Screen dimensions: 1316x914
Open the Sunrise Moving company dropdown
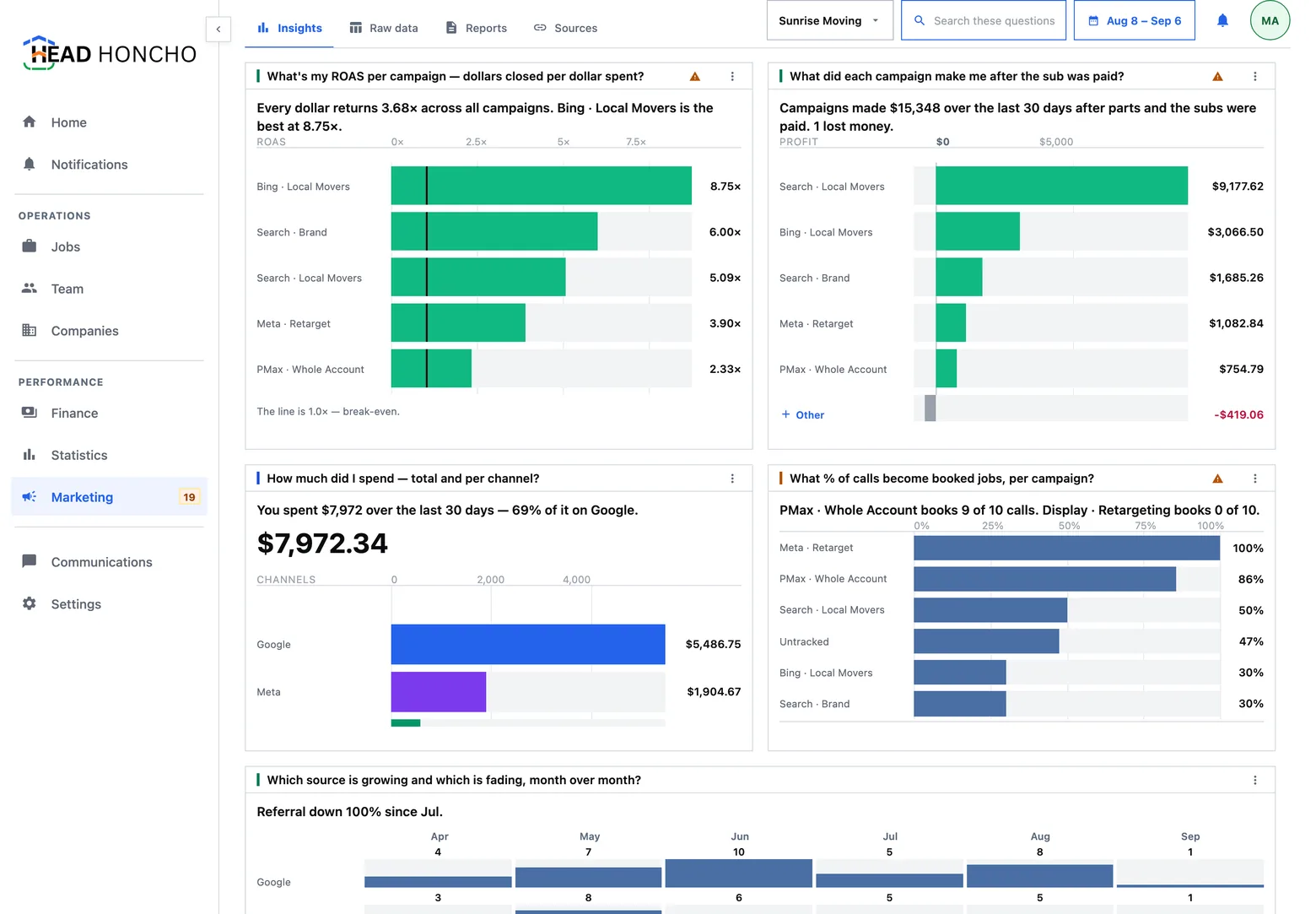click(829, 20)
